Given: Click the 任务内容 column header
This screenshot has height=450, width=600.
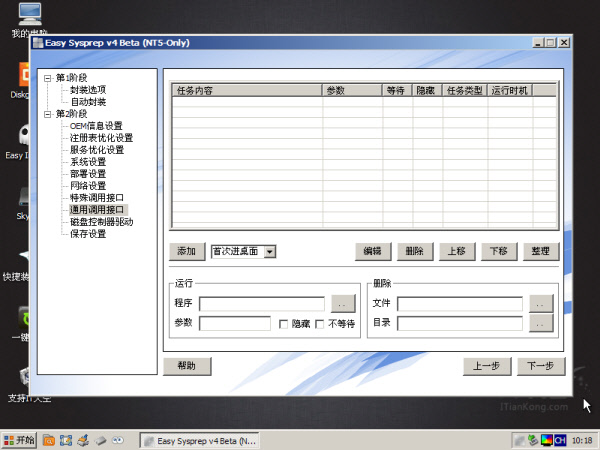Looking at the screenshot, I should [x=247, y=90].
